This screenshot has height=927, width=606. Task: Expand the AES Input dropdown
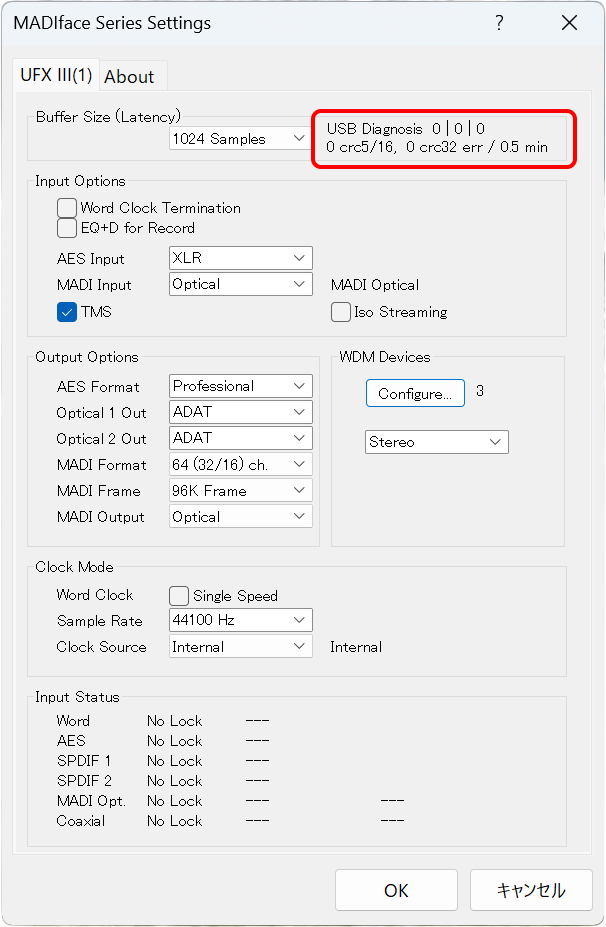[240, 258]
